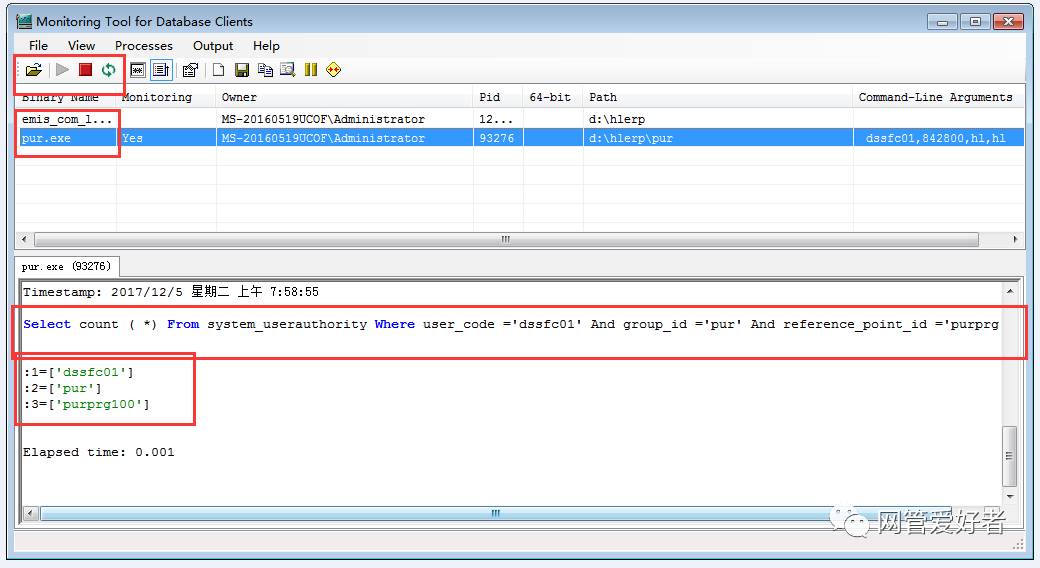Viewport: 1040px width, 568px height.
Task: Click output pane scroll down arrow
Action: tap(1009, 496)
